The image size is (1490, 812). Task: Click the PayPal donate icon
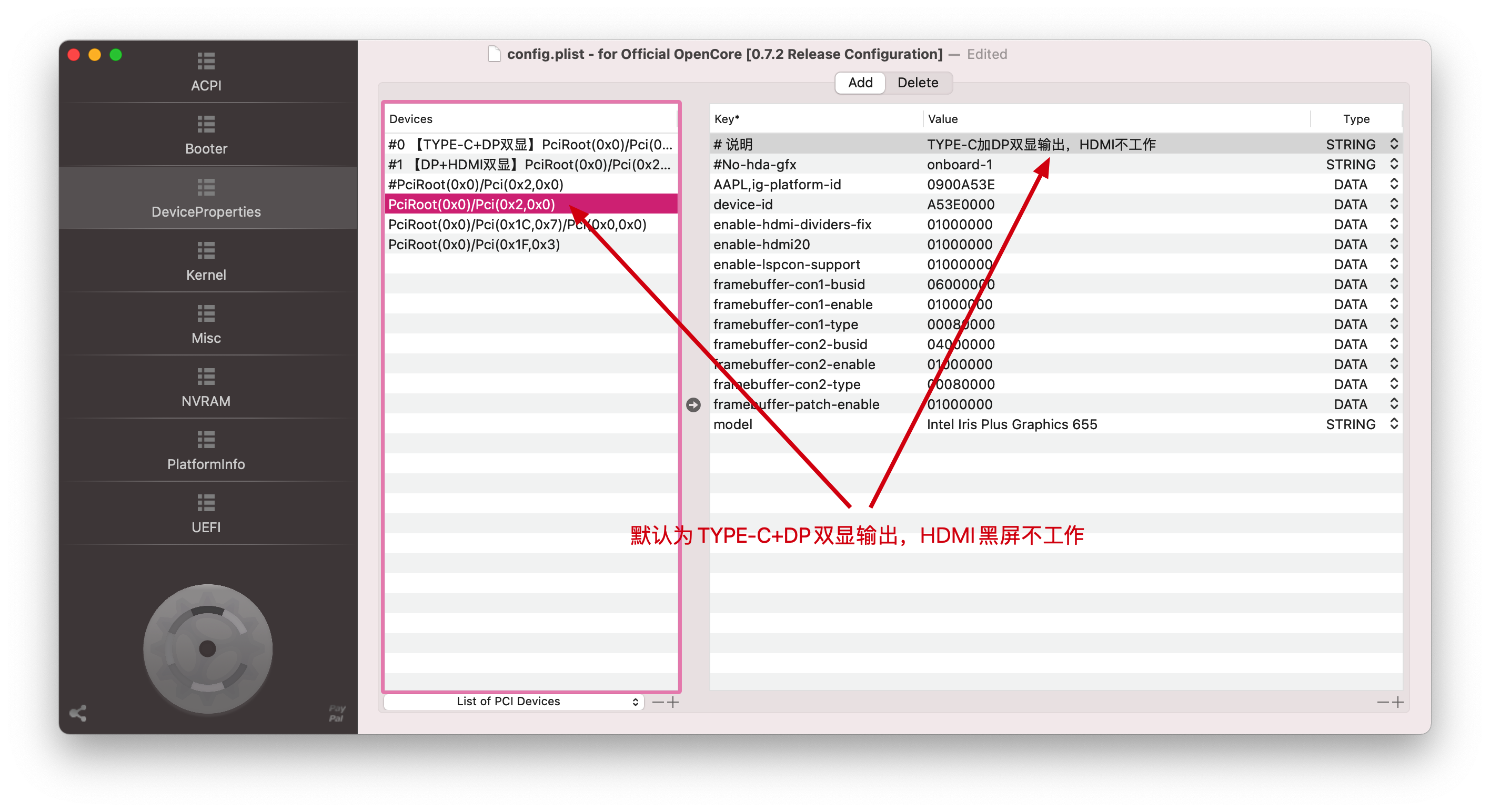[337, 713]
